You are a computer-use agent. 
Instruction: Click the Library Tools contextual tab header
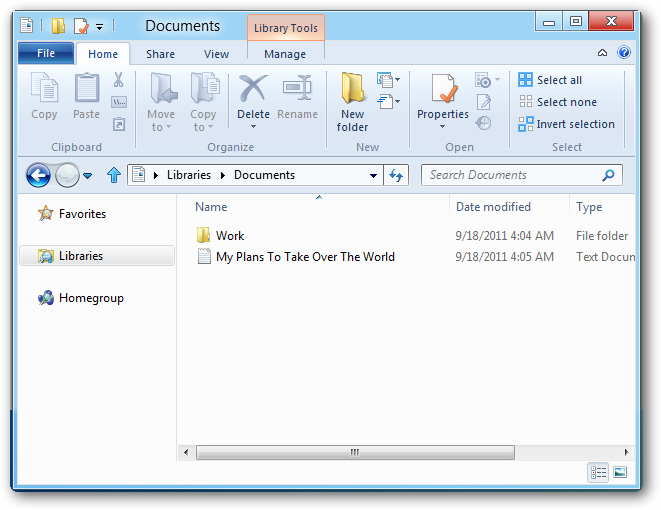285,28
